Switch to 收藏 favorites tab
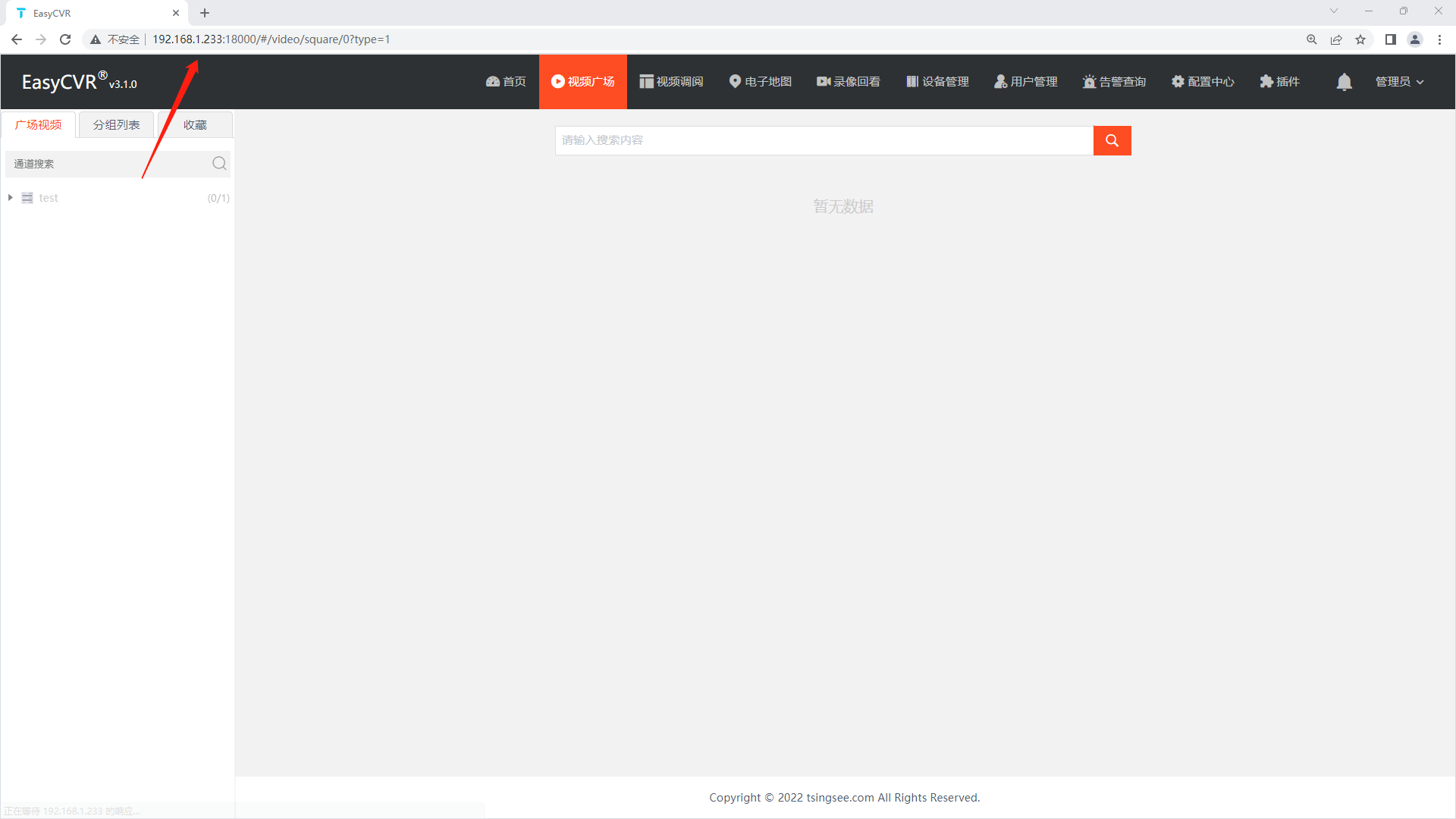This screenshot has height=819, width=1456. 195,125
